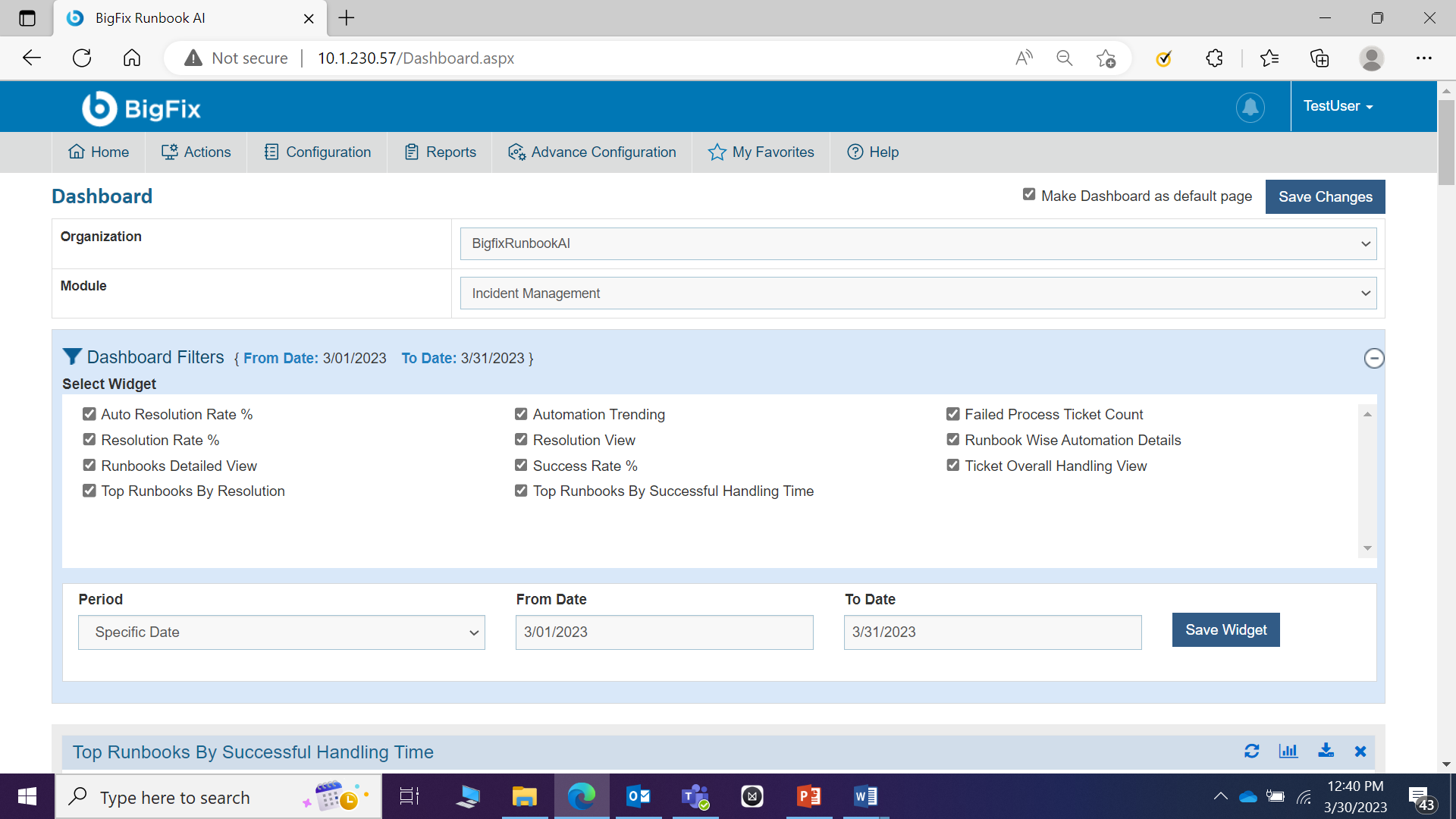Open the Organization dropdown
1456x819 pixels.
pos(918,243)
